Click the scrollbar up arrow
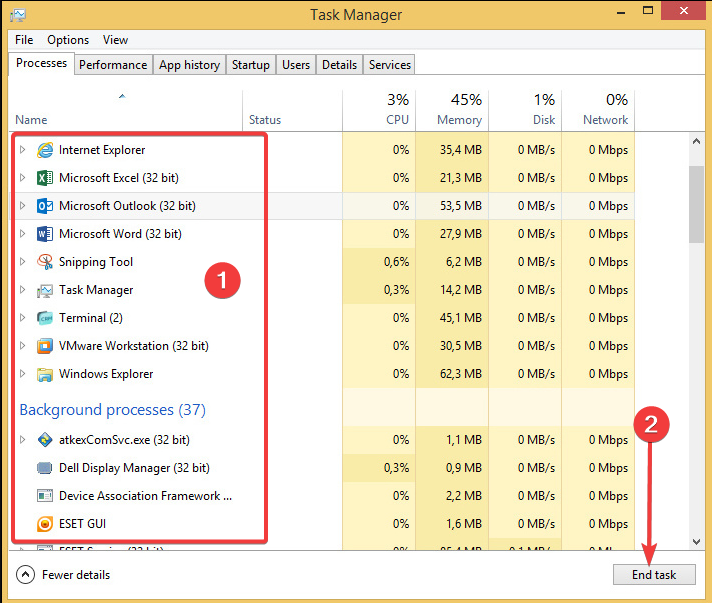The width and height of the screenshot is (712, 603). 696,141
